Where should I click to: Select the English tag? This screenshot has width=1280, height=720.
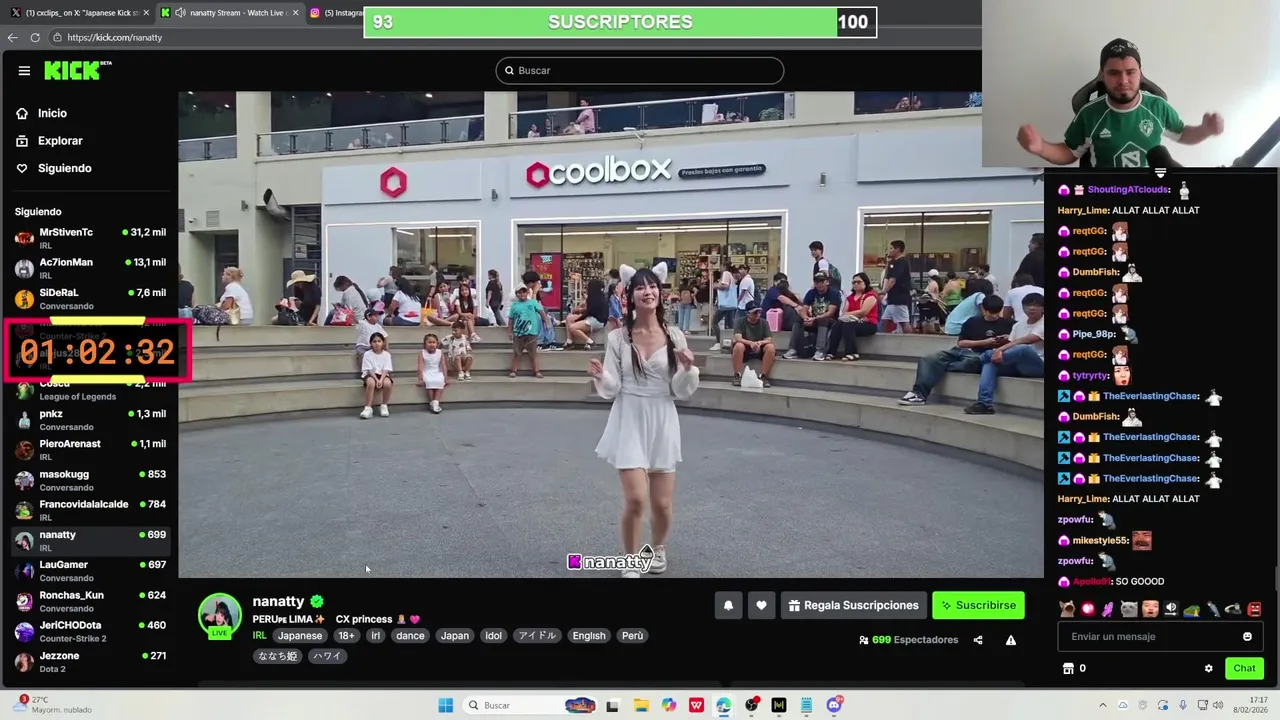(x=589, y=636)
